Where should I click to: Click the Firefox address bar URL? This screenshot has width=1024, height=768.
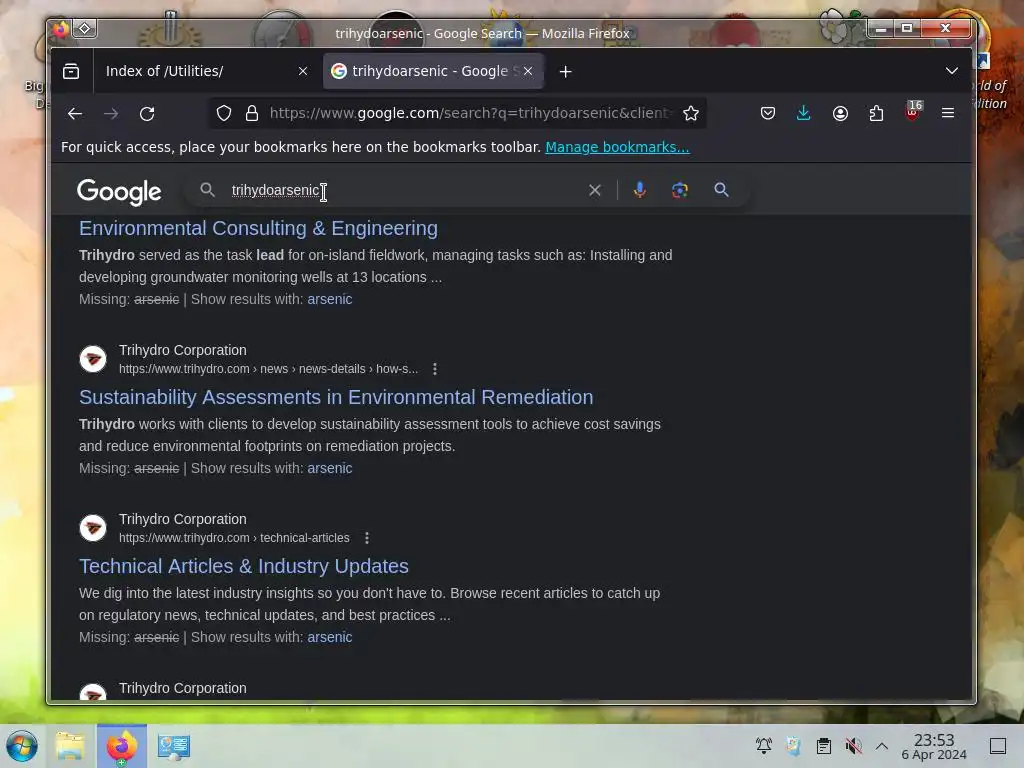coord(470,114)
